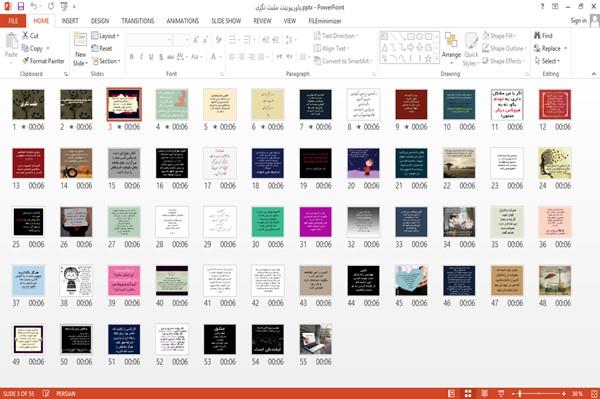Select slide 1 thumbnail
Image resolution: width=600 pixels, height=399 pixels.
(28, 104)
